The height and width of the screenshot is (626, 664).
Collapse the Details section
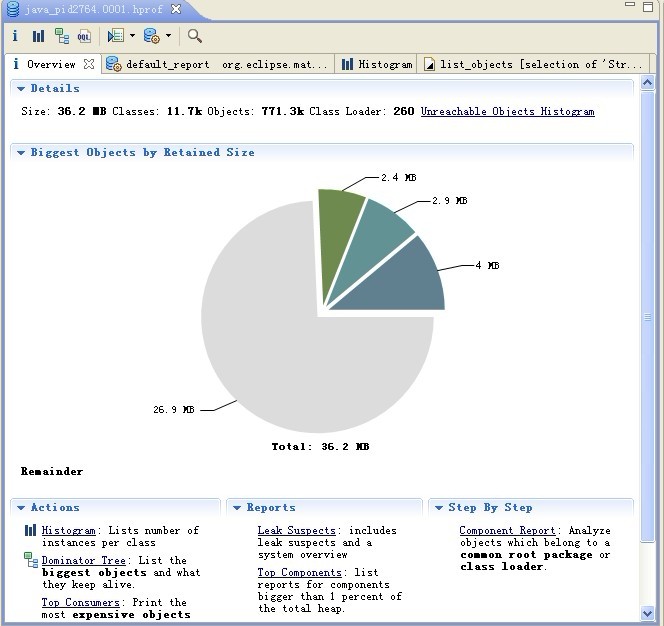point(20,89)
